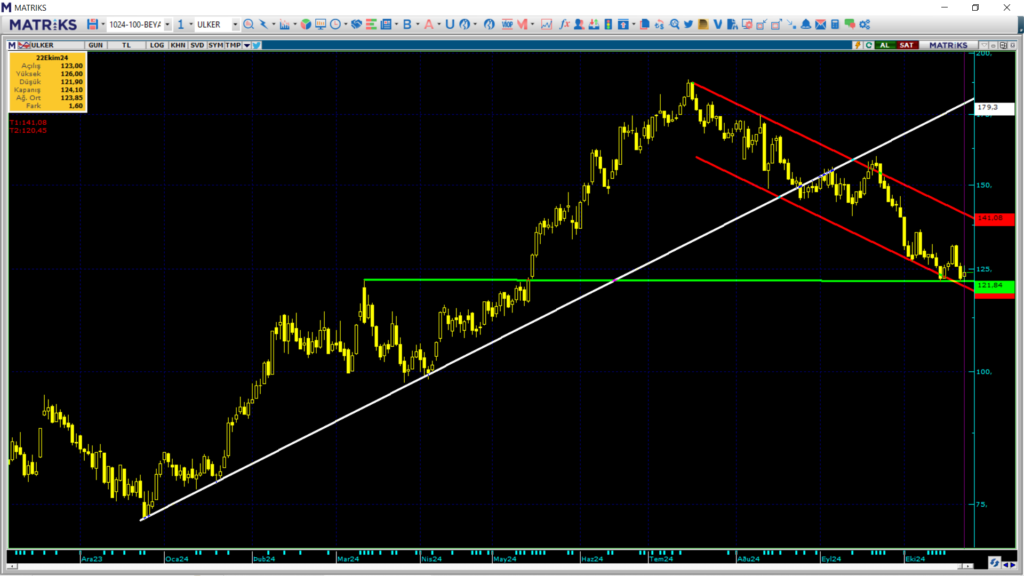Select the GUN period tab
Viewport: 1024px width, 576px height.
[96, 45]
